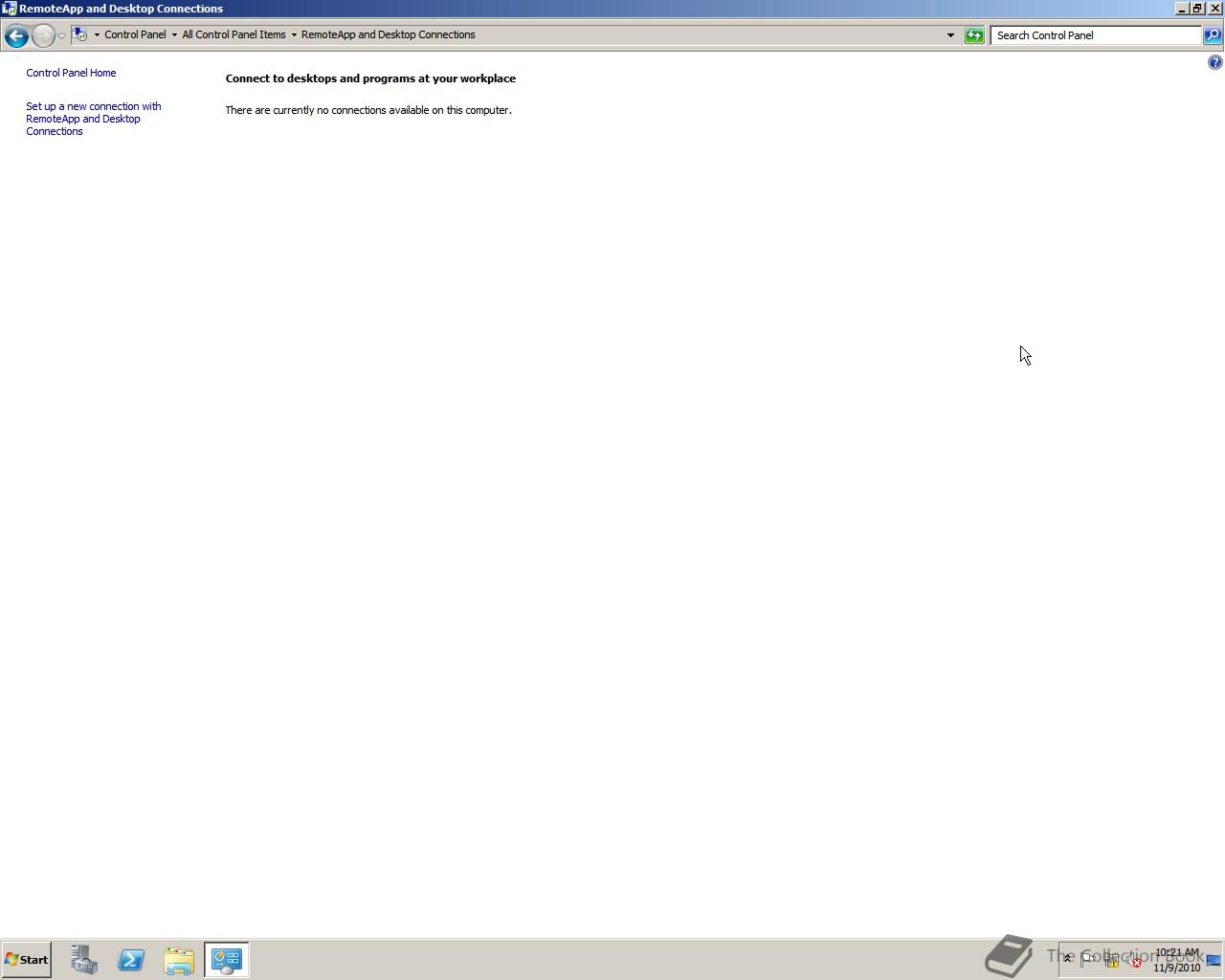
Task: Restore down the RemoteApp window
Action: 1197,9
